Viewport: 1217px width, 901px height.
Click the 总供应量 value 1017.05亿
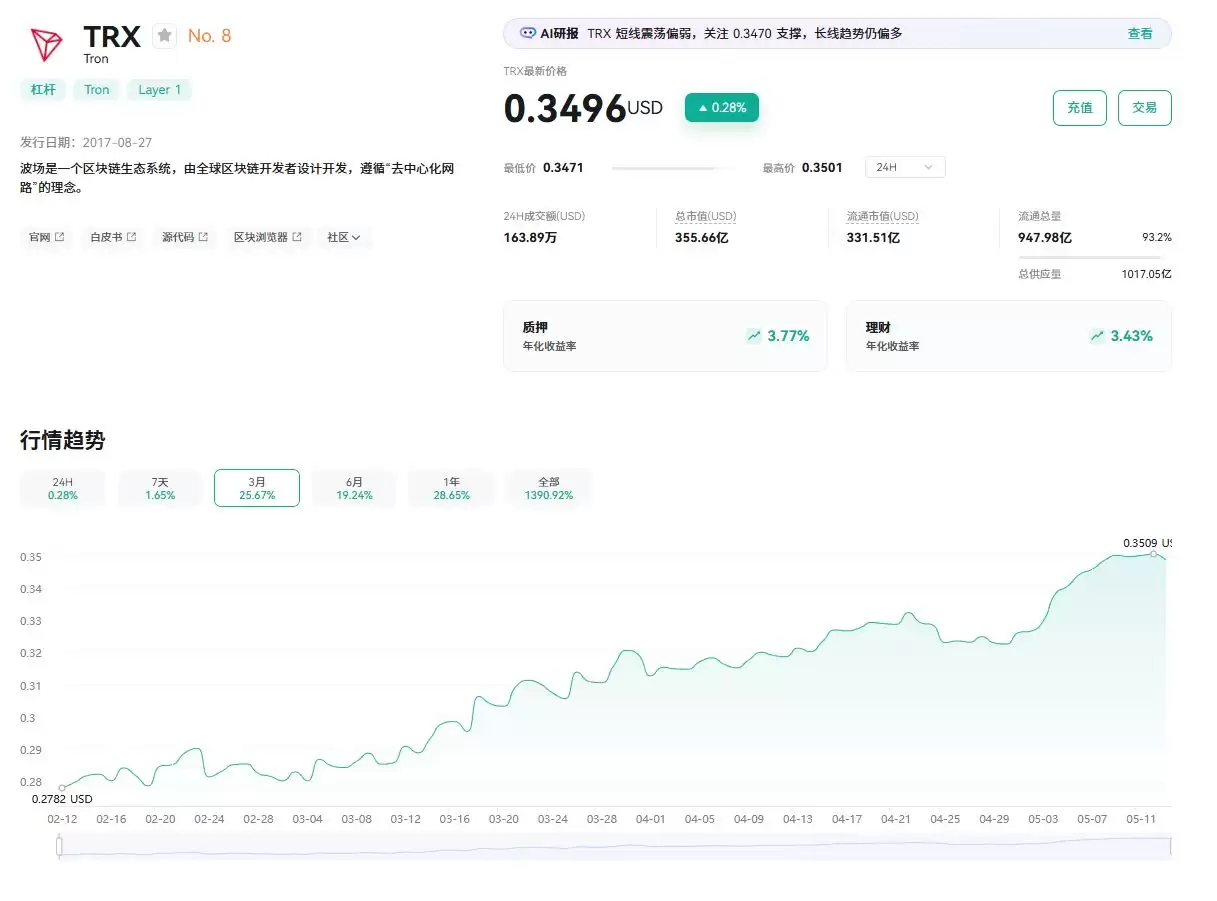(1146, 274)
